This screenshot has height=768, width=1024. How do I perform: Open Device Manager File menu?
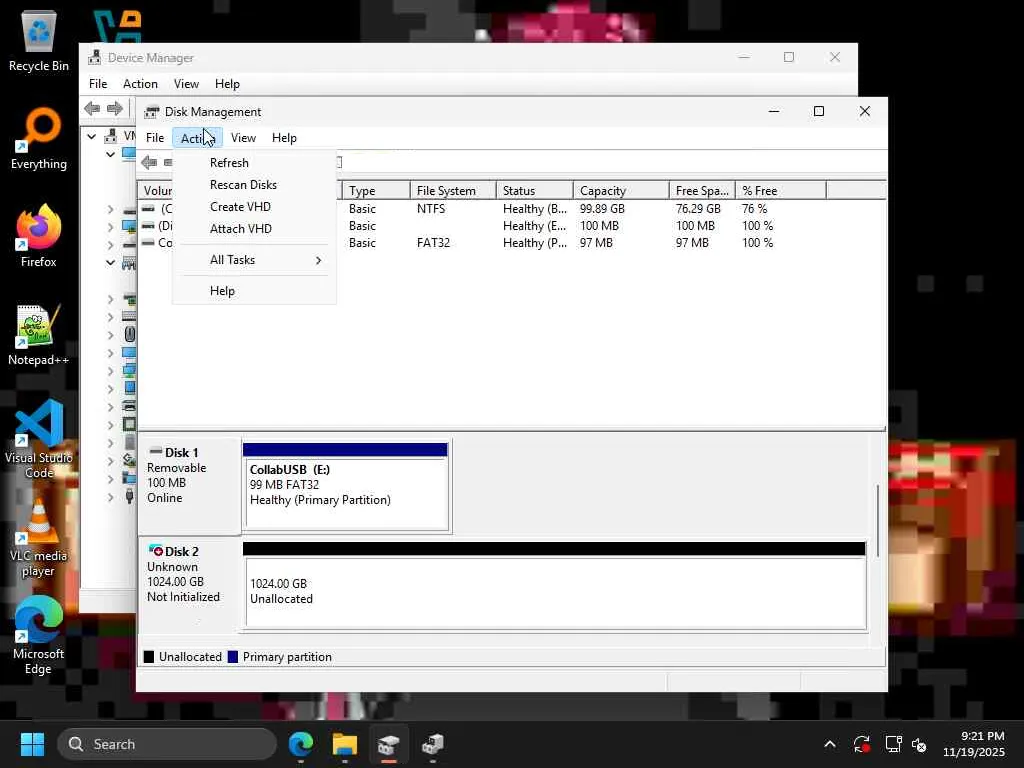pos(98,84)
